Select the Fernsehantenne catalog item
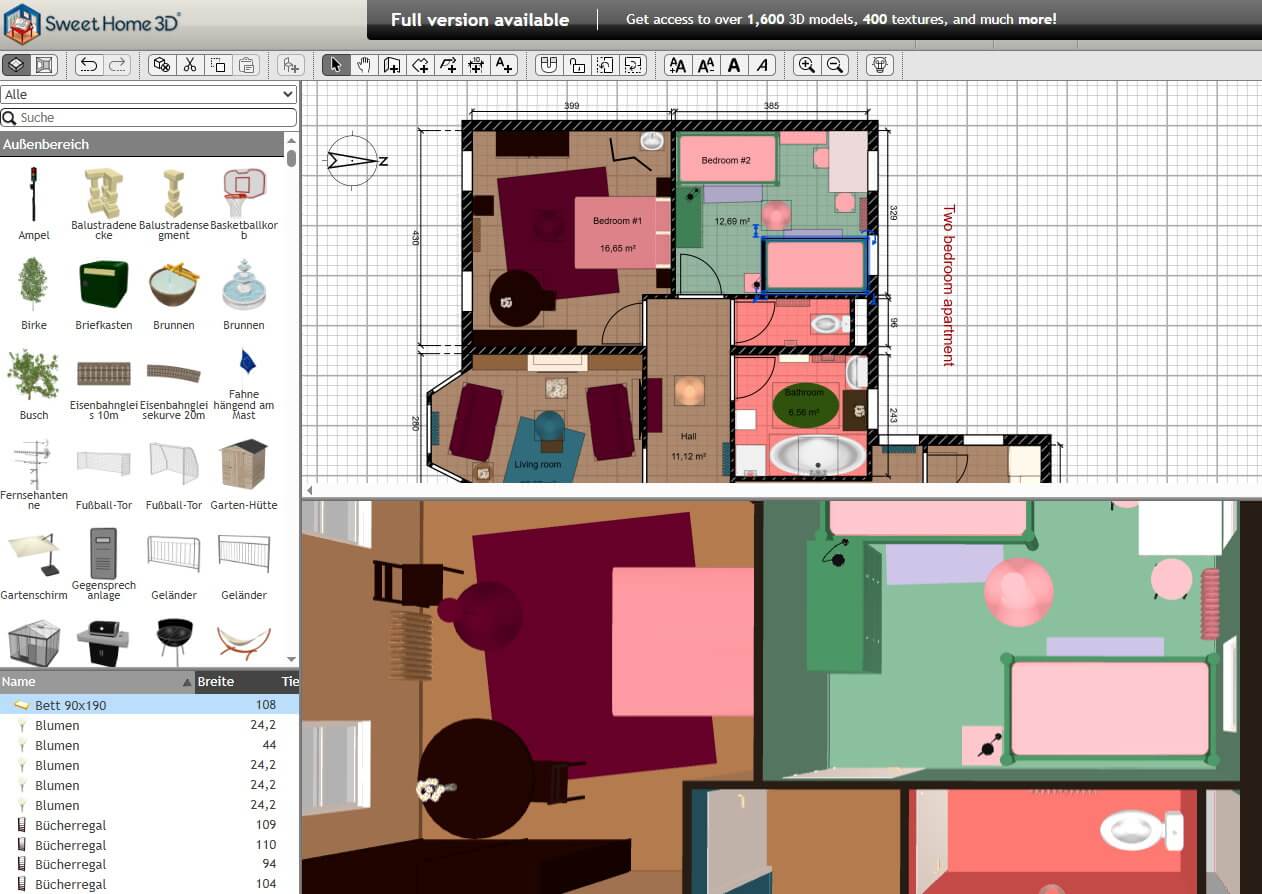Screen dimensions: 1262x894 click(x=34, y=475)
